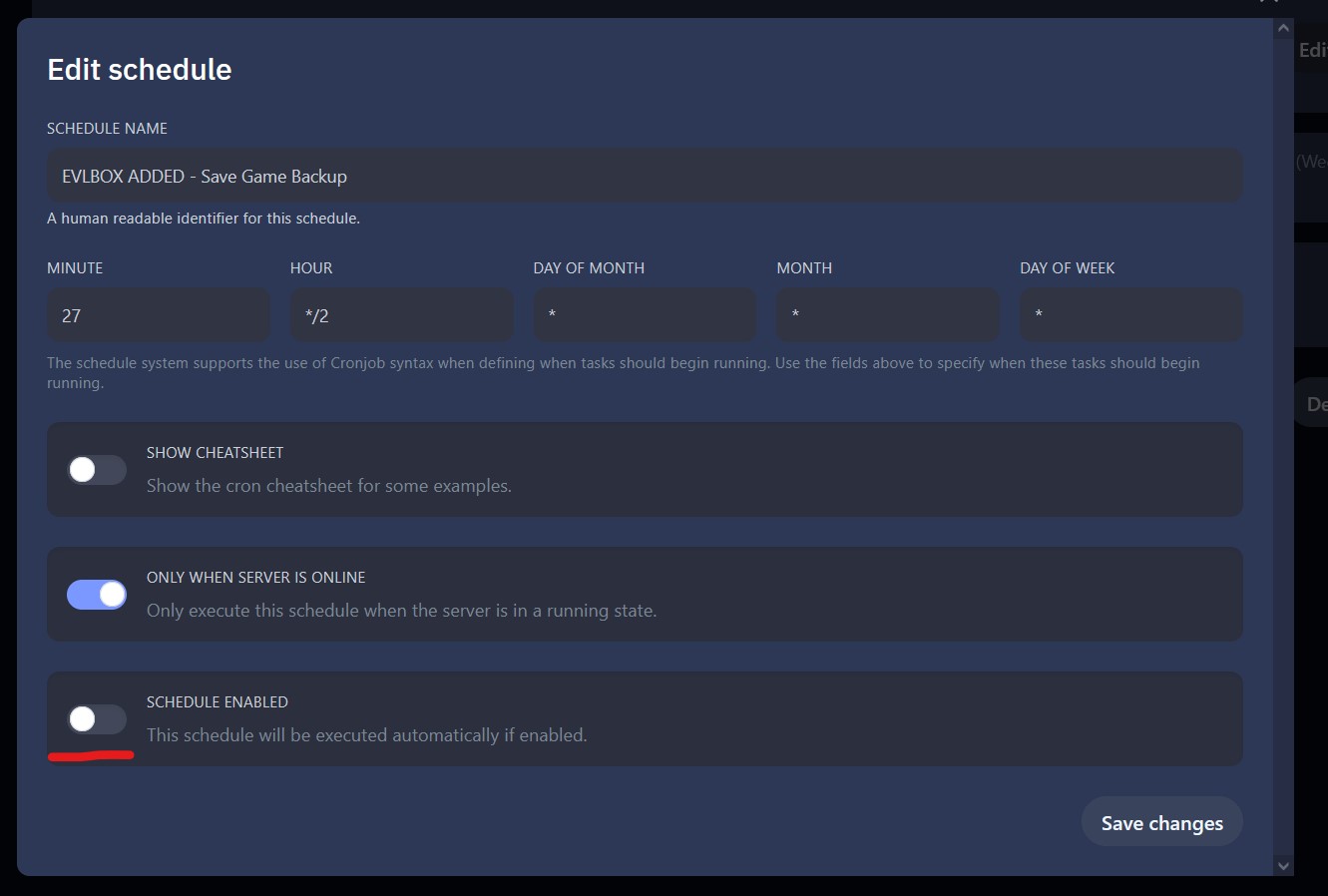This screenshot has width=1328, height=896.
Task: Click the SCHEDULE ENABLED label text
Action: [217, 701]
